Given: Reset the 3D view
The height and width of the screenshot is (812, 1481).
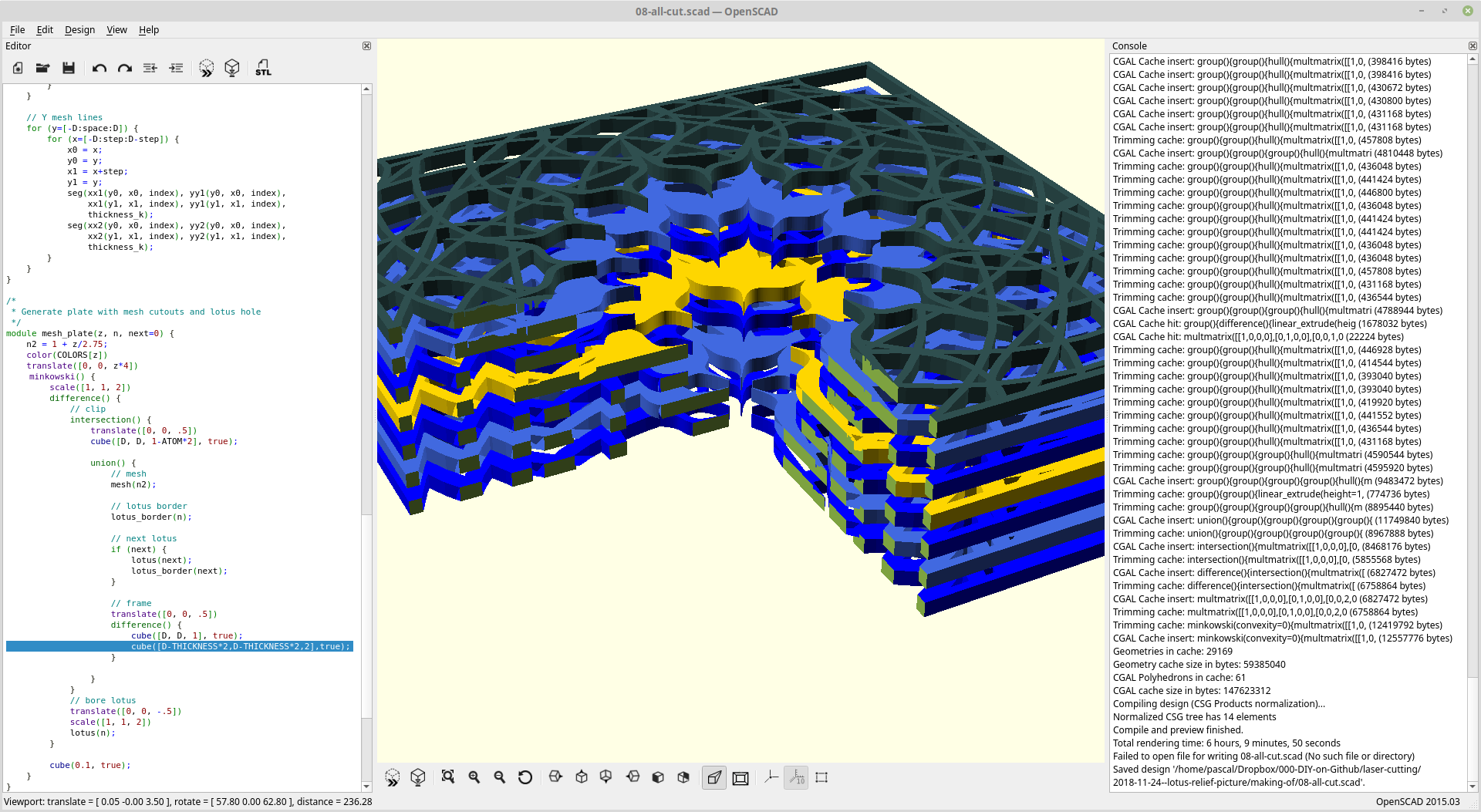Looking at the screenshot, I should (525, 777).
